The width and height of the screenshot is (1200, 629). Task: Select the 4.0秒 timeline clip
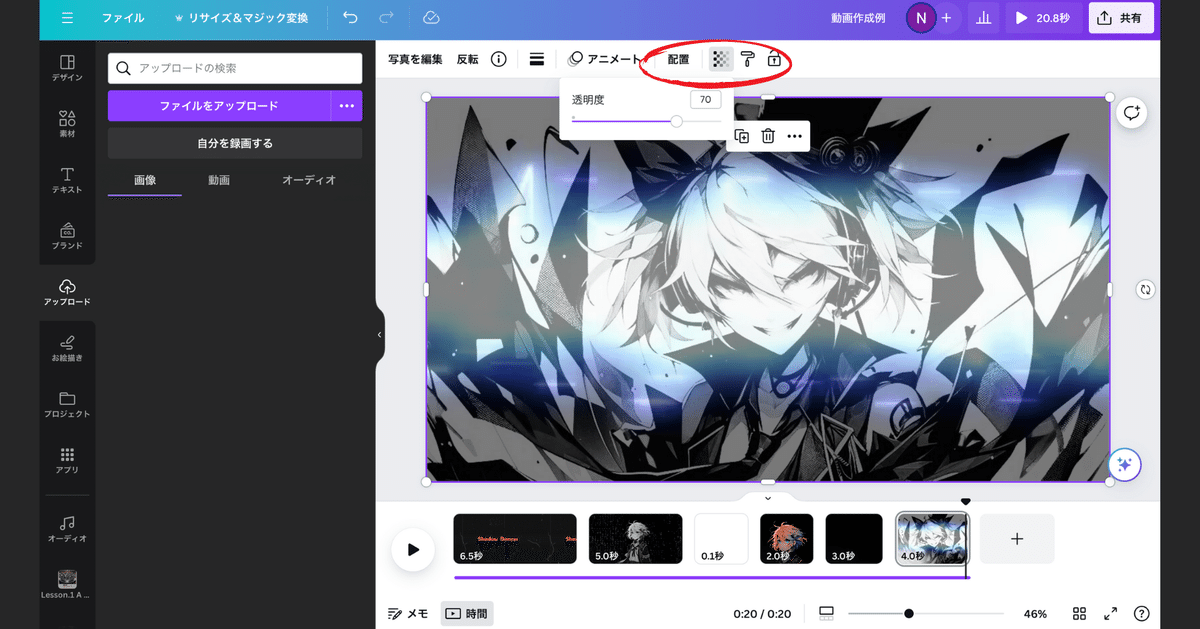coord(932,539)
